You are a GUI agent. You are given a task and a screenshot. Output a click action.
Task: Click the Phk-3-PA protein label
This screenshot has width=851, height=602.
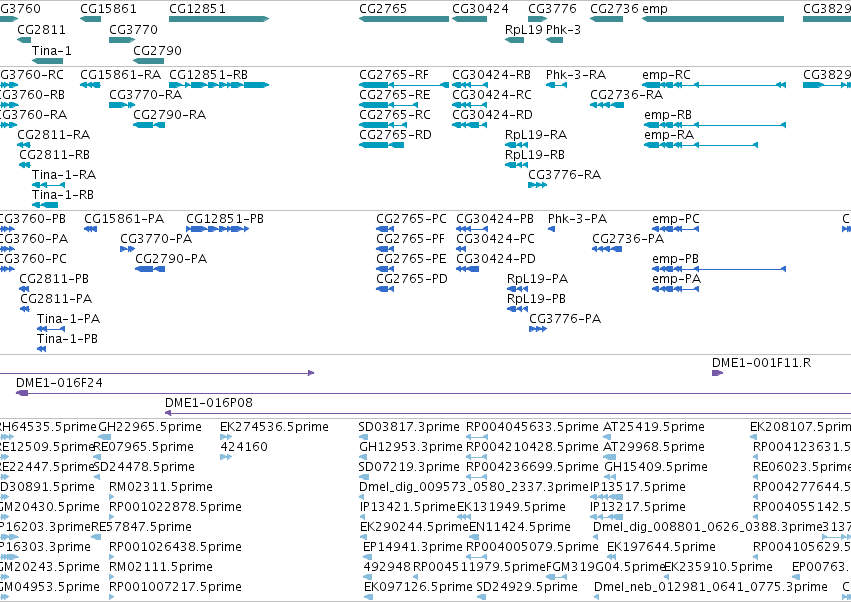577,219
